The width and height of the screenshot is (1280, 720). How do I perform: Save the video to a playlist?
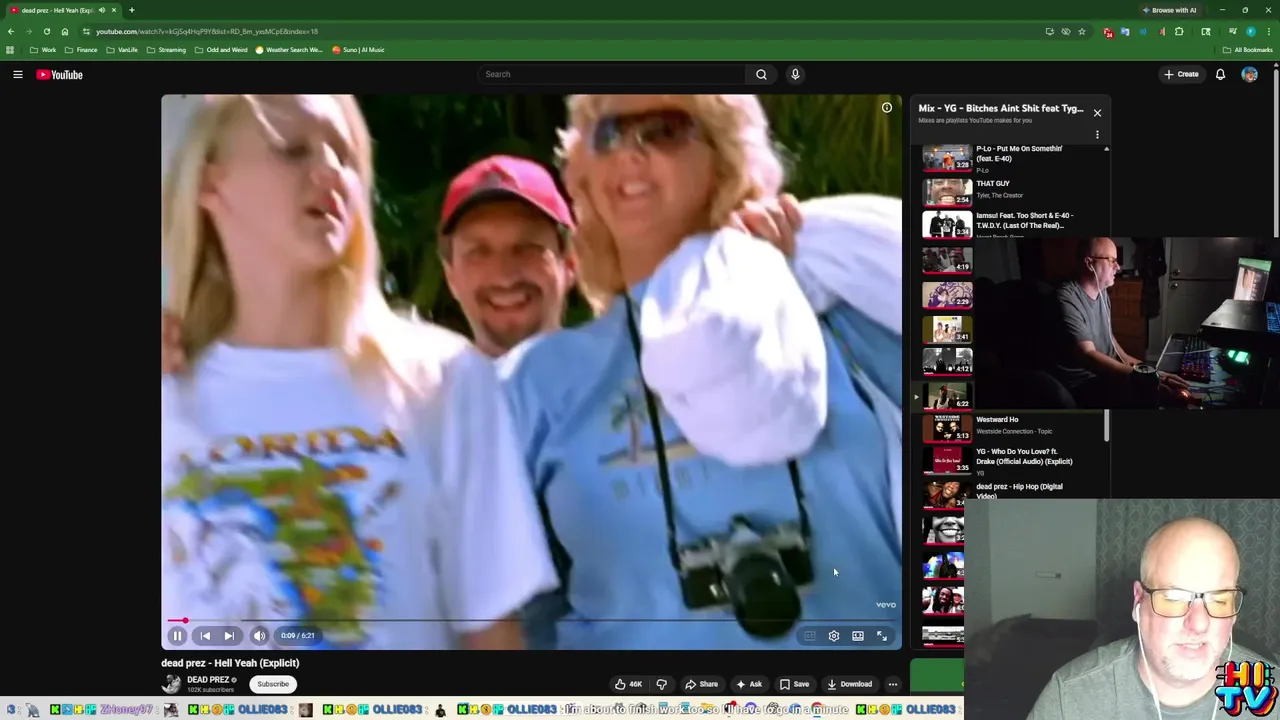point(794,684)
